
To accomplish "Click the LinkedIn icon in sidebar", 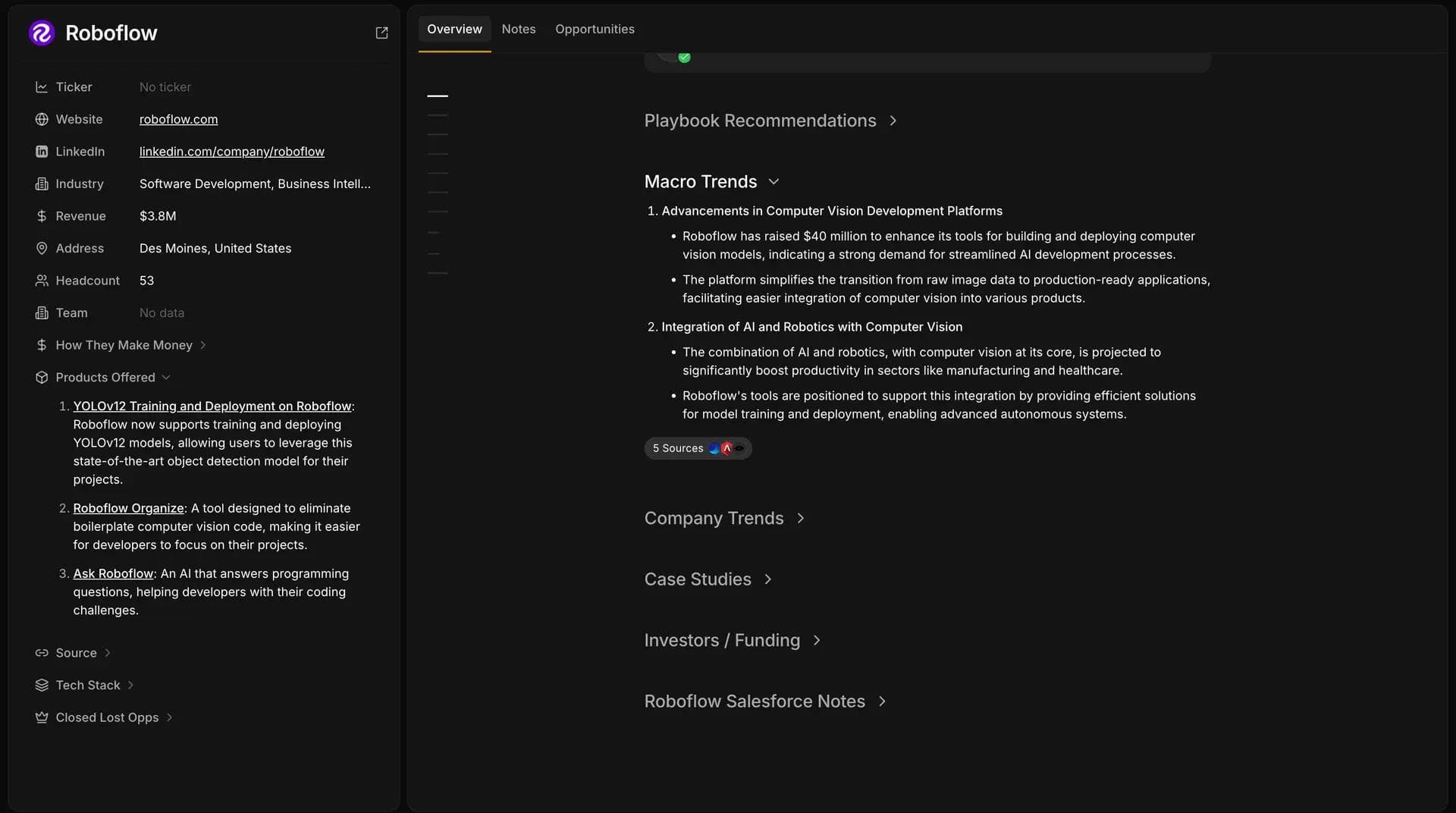I will pos(42,152).
